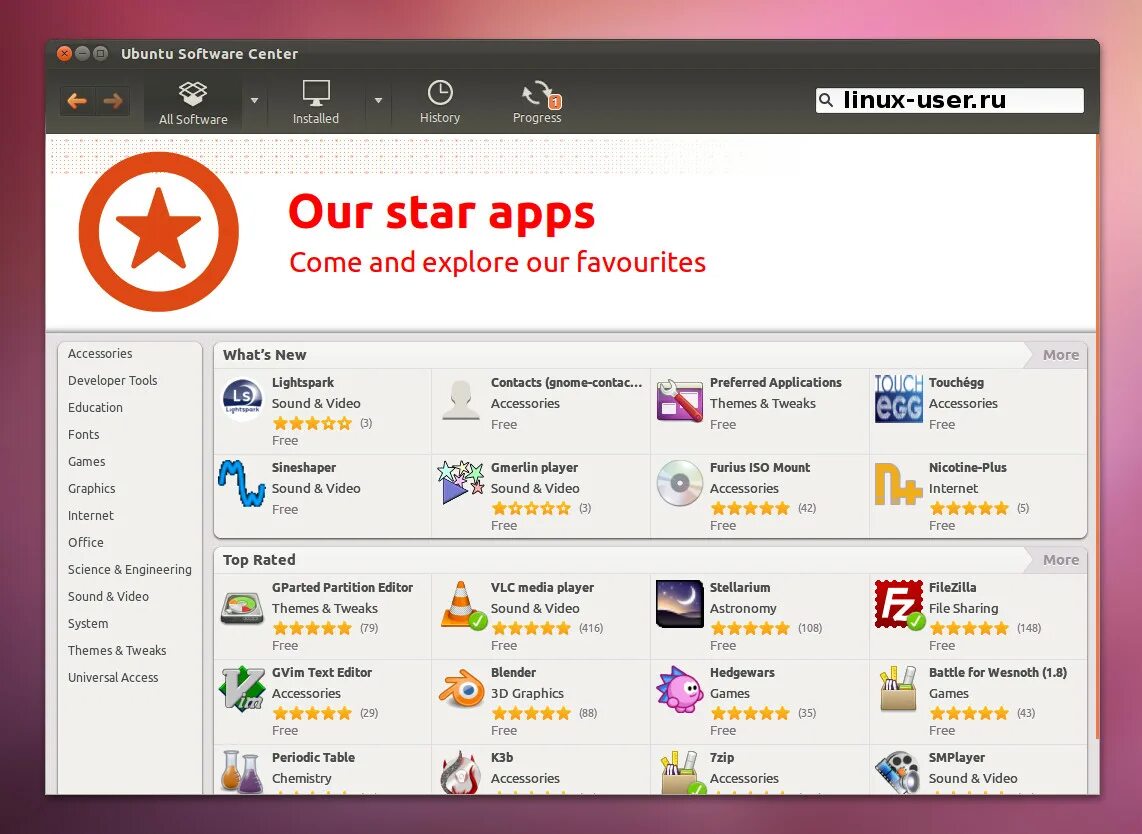Expand the Installed dropdown arrow
Screen dimensions: 1142x834
378,101
